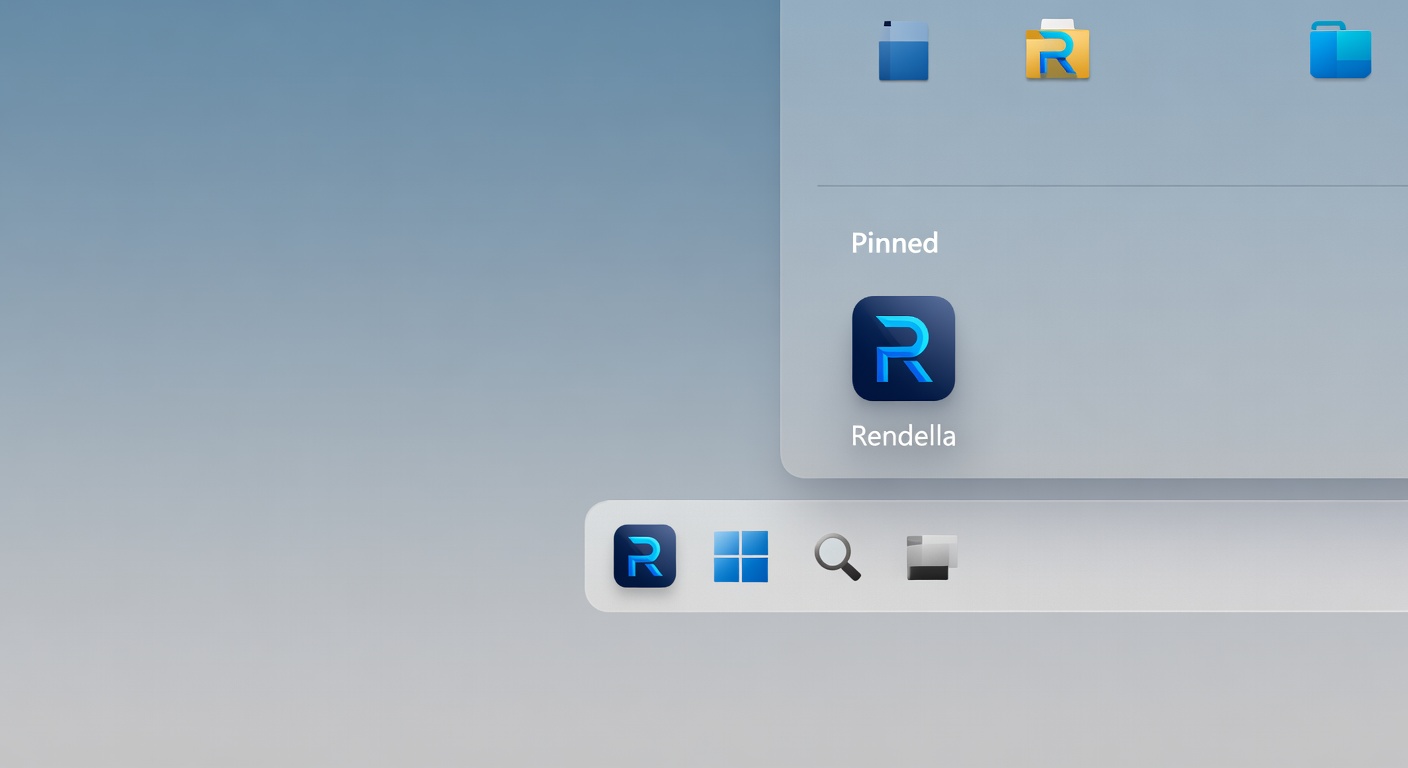Click the taskbar Search magnifier icon

(837, 557)
